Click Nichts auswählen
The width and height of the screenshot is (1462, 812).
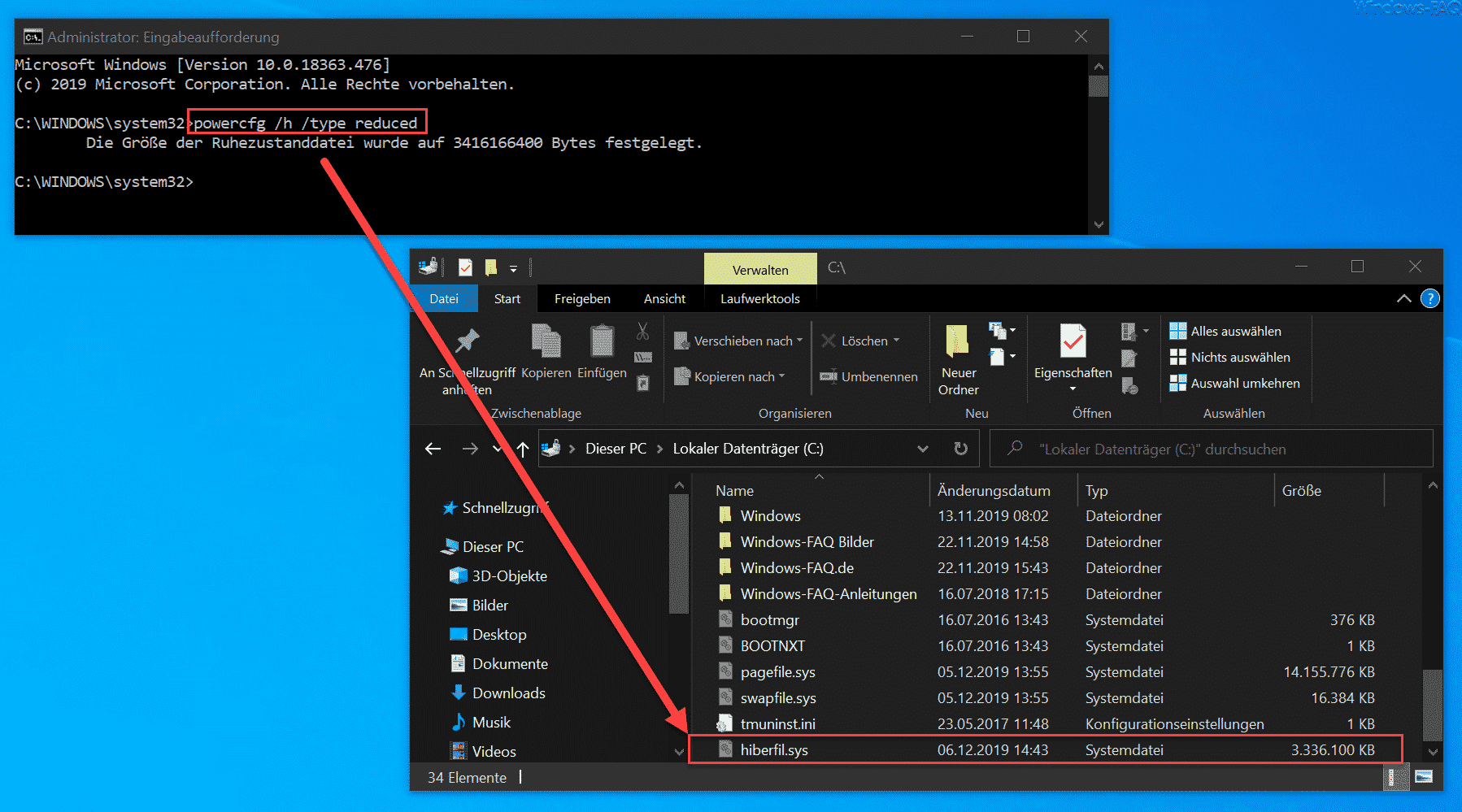(x=1230, y=357)
